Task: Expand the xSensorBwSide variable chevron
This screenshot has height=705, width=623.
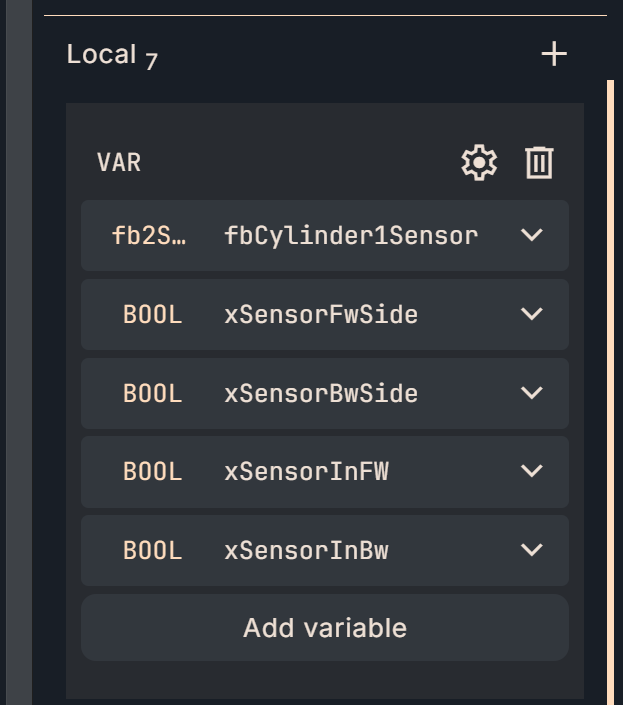Action: click(x=532, y=393)
